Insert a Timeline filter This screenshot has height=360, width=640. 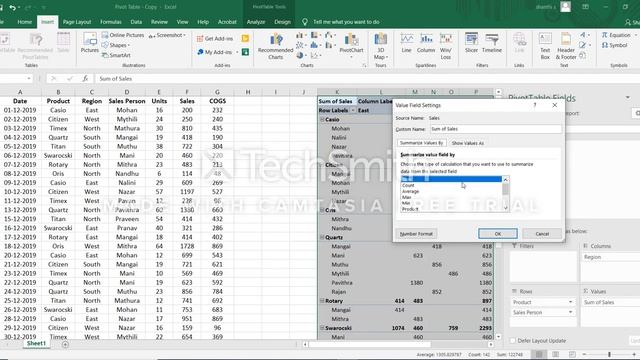coord(492,43)
